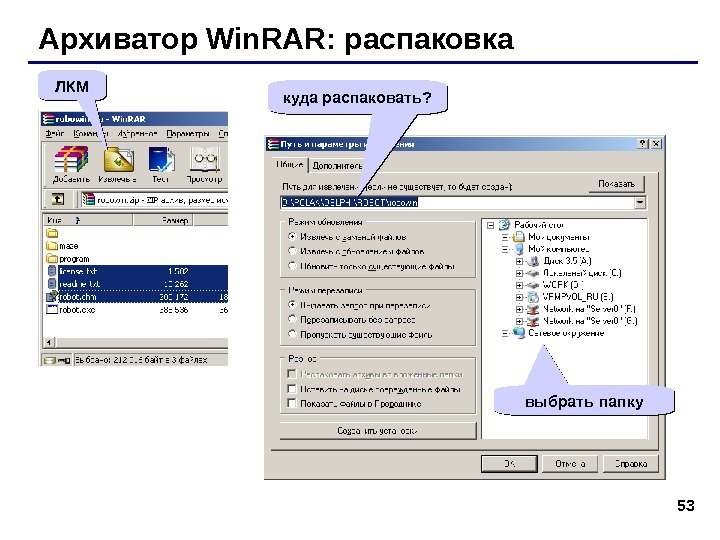Screen dimensions: 720x540
Task: Select the program folder icon
Action: point(52,259)
